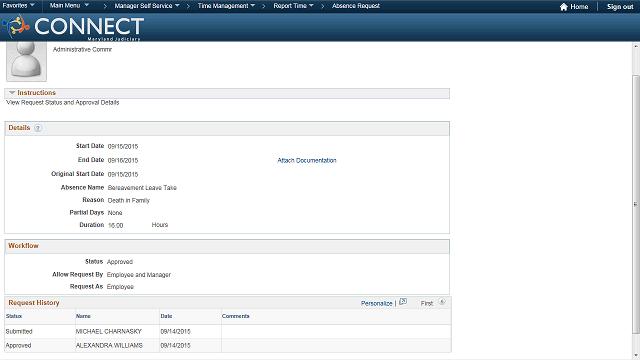Open Details help question mark icon

click(x=38, y=128)
